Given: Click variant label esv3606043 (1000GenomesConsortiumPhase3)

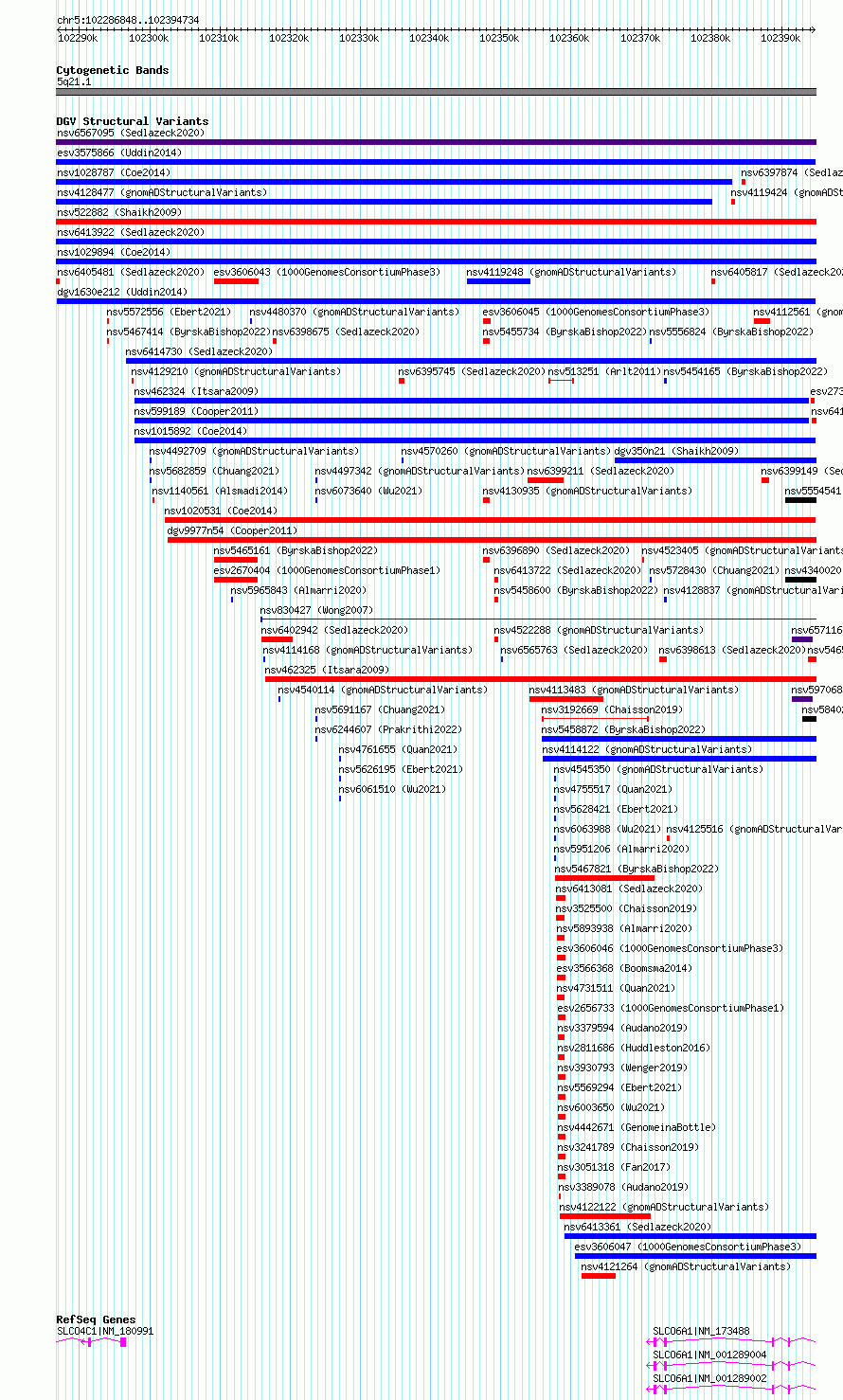Looking at the screenshot, I should [328, 273].
